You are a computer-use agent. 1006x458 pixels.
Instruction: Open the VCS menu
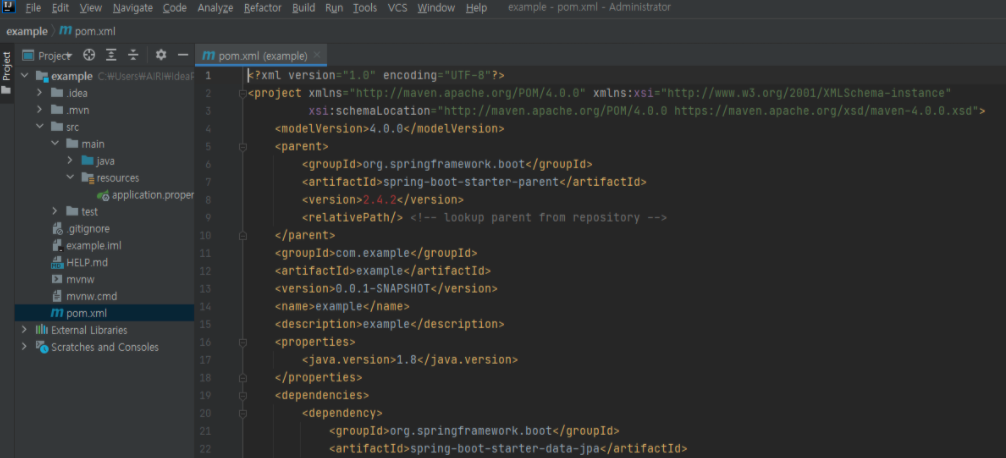point(397,8)
